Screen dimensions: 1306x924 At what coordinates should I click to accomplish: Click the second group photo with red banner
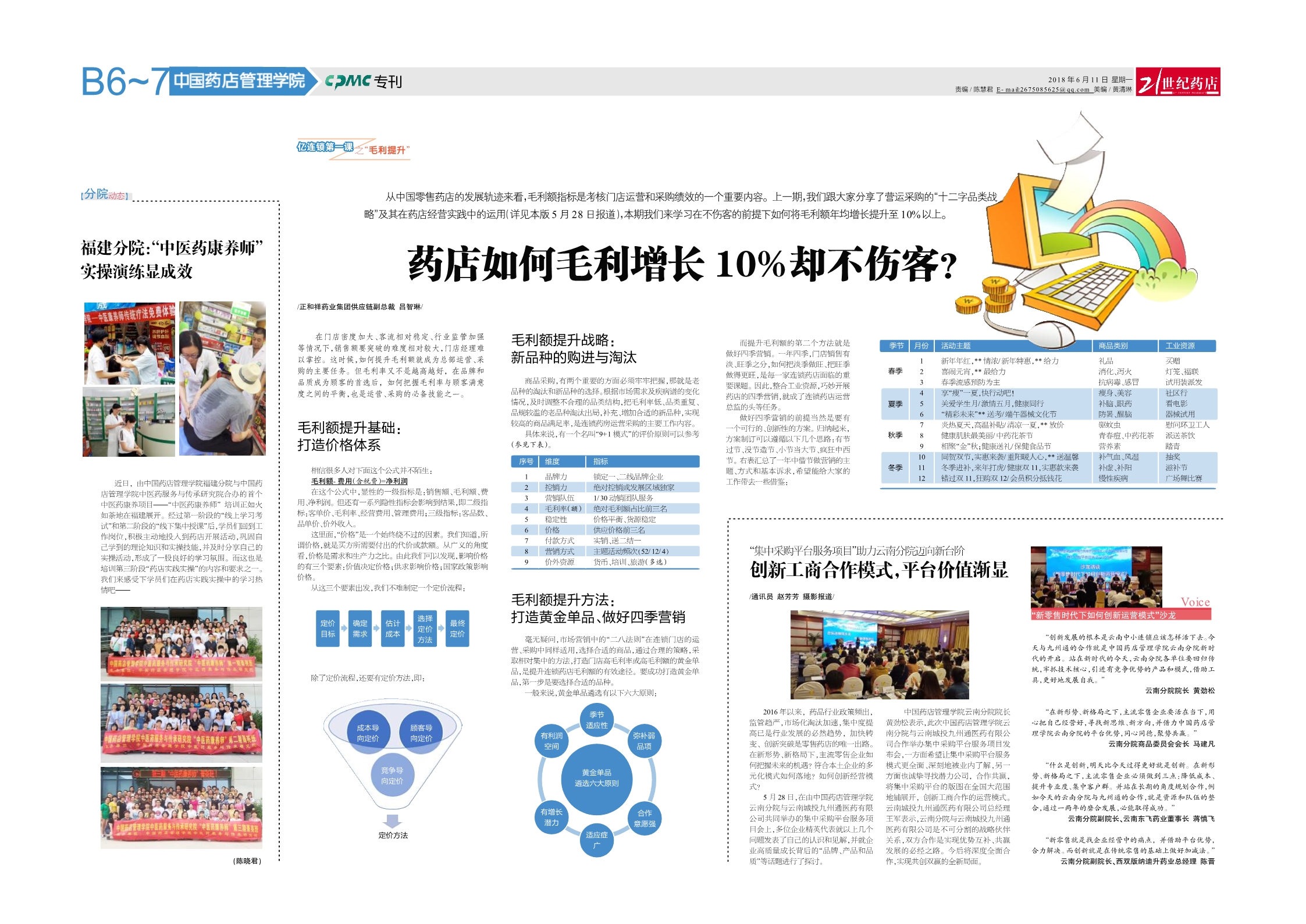[181, 723]
